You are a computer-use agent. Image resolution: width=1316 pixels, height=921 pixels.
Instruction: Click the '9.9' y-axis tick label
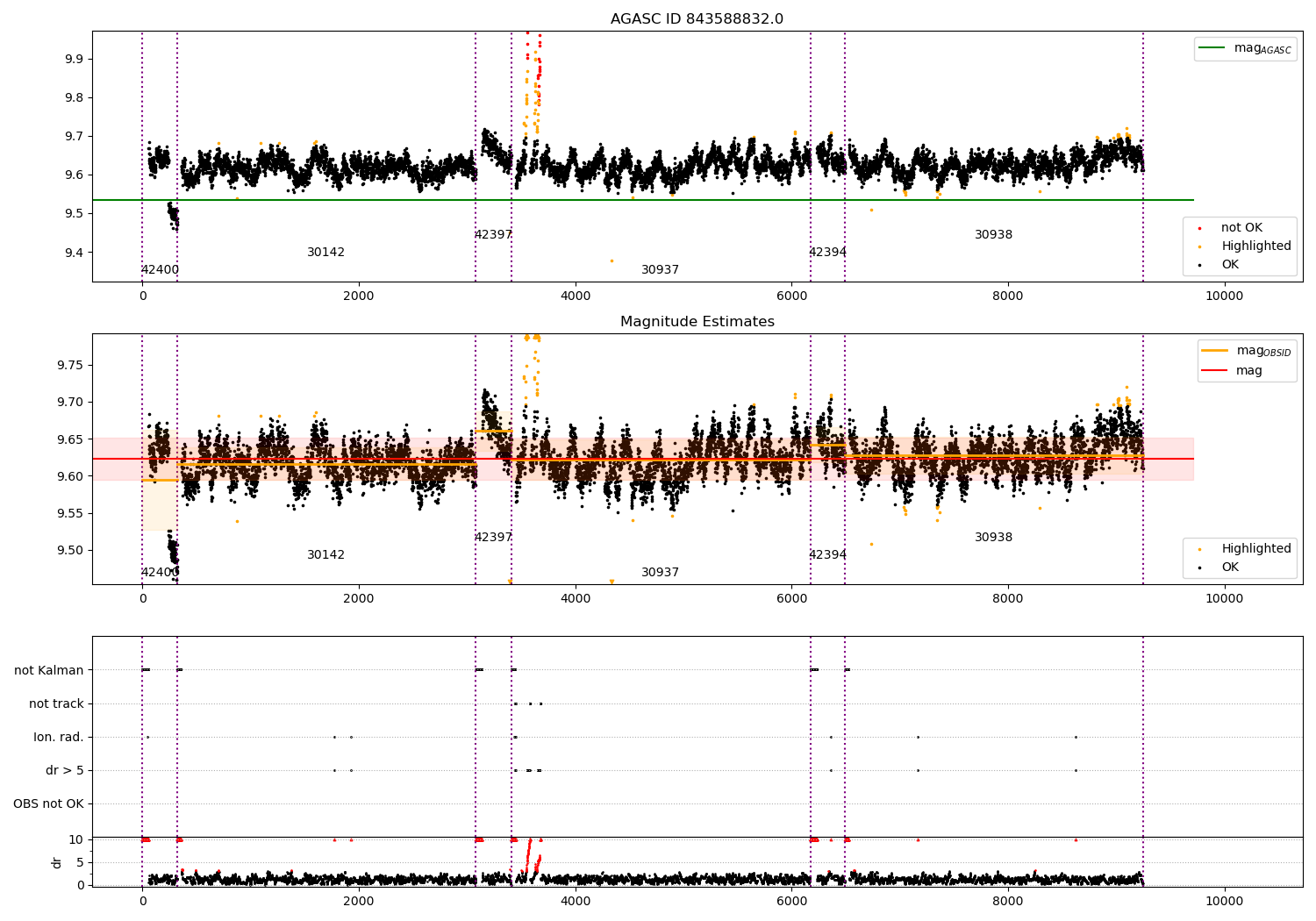pyautogui.click(x=74, y=59)
